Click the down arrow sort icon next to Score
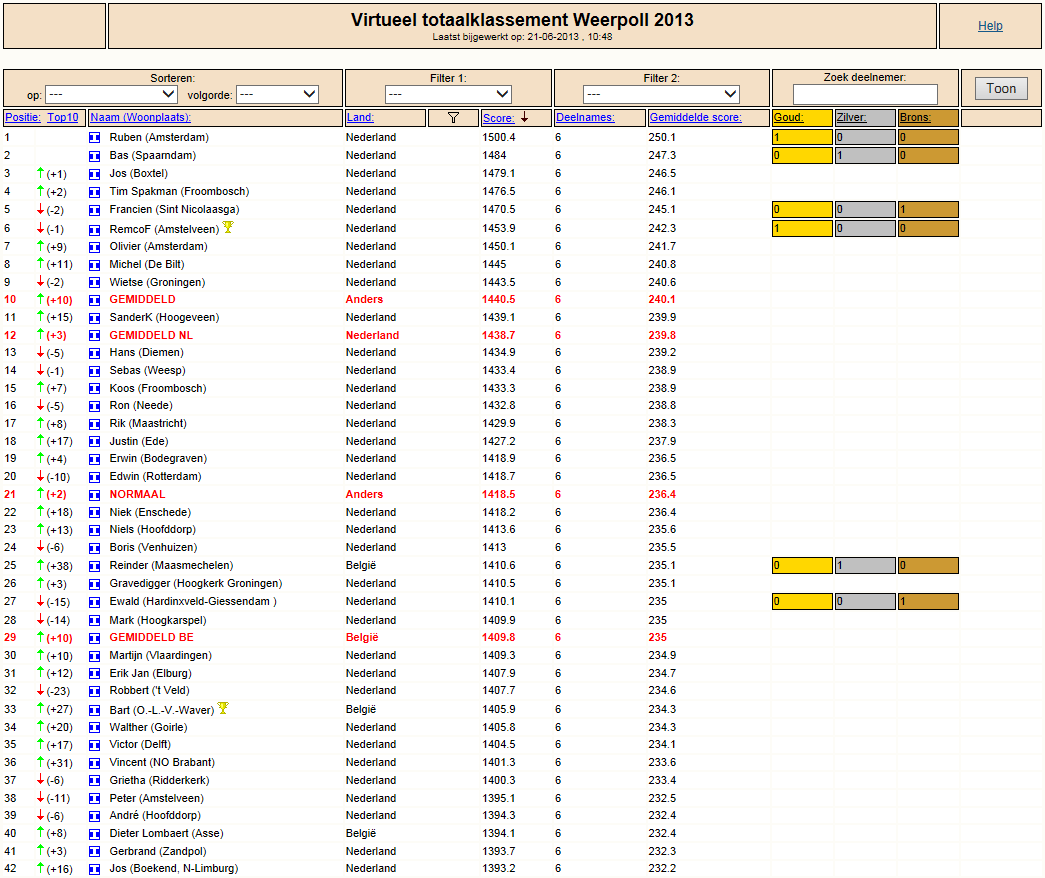Viewport: 1045px width, 878px height. point(525,117)
